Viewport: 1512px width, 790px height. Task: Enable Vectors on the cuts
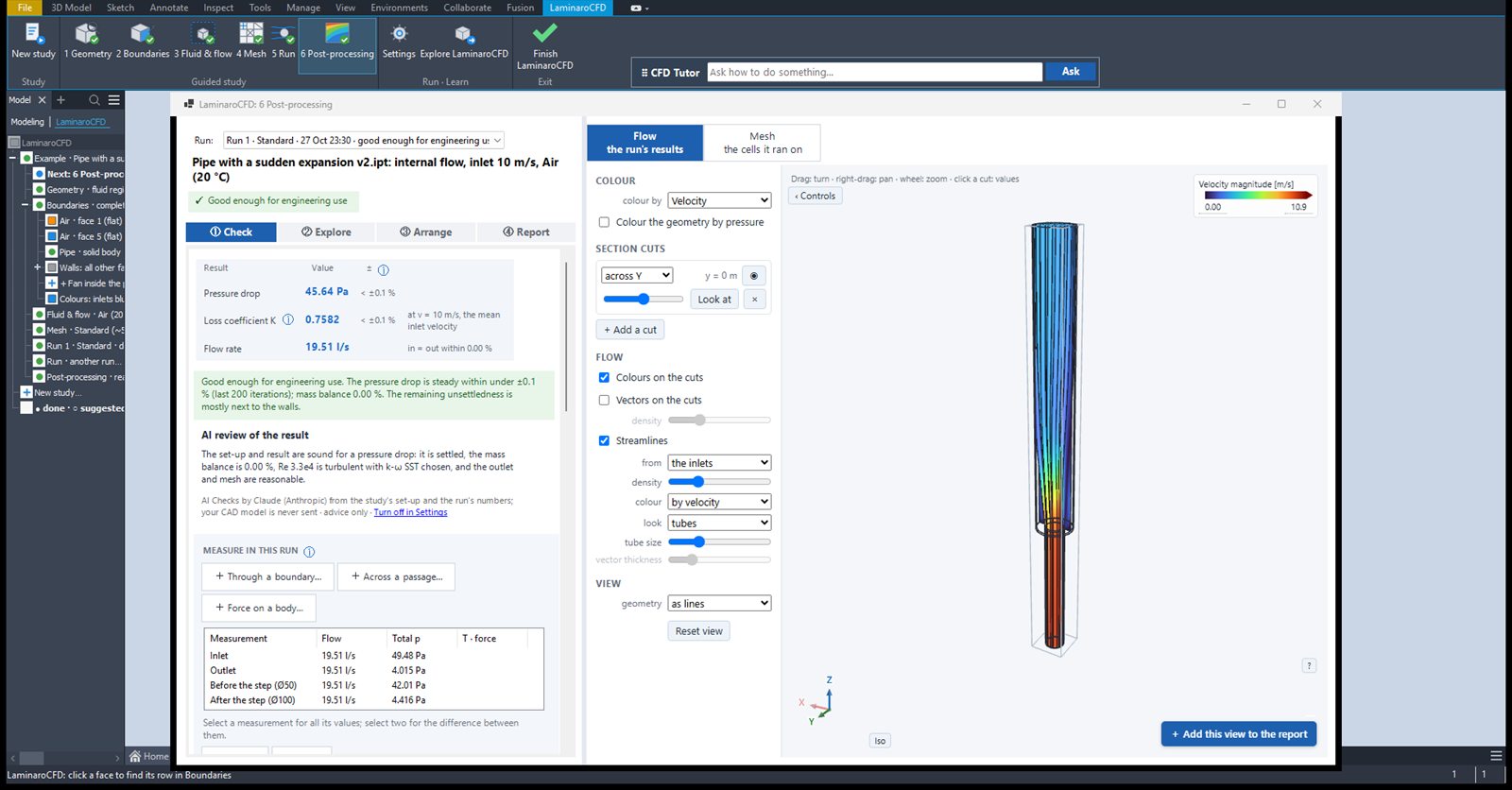[x=604, y=401]
